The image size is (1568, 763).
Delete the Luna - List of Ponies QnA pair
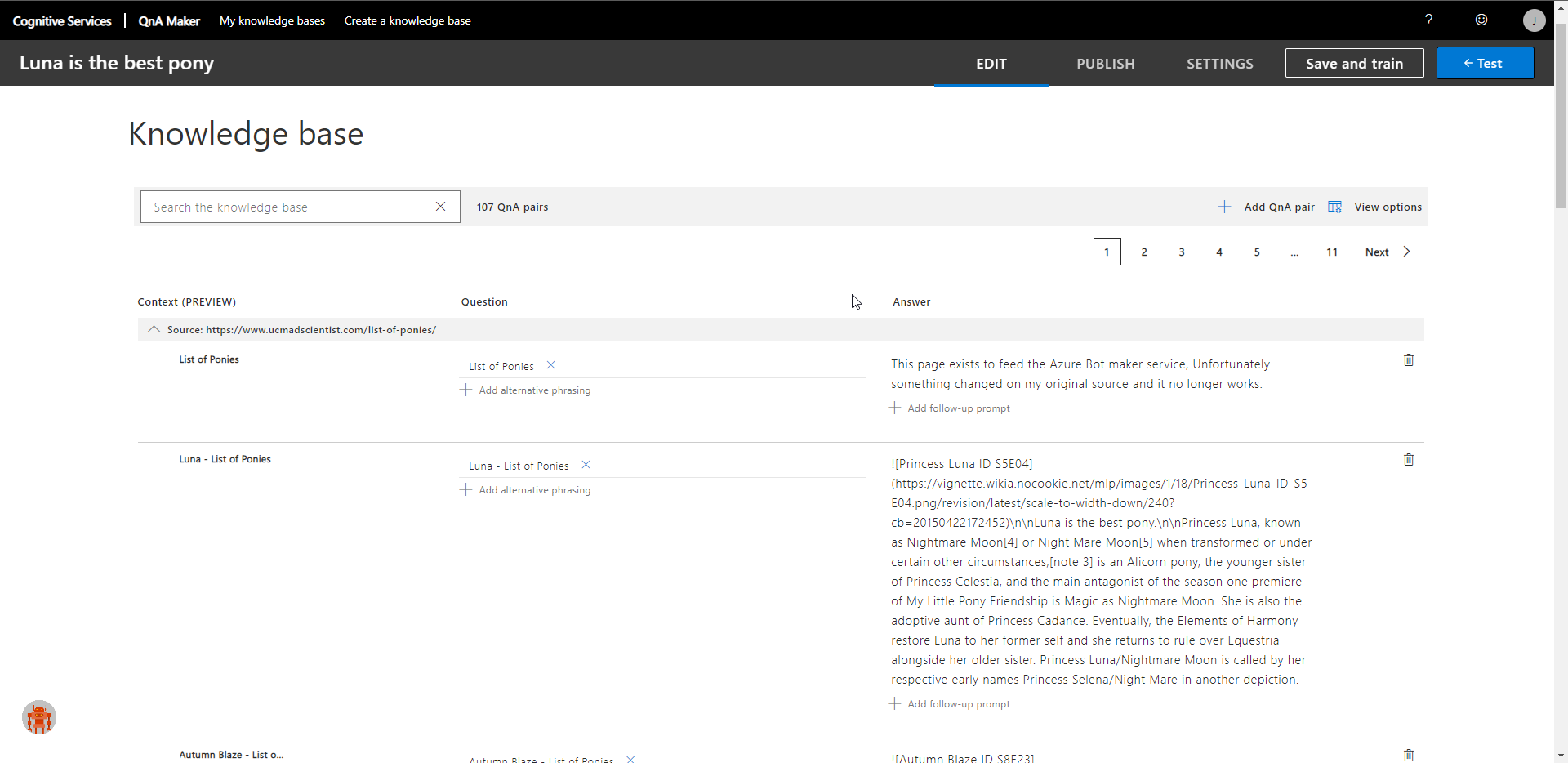click(1409, 460)
